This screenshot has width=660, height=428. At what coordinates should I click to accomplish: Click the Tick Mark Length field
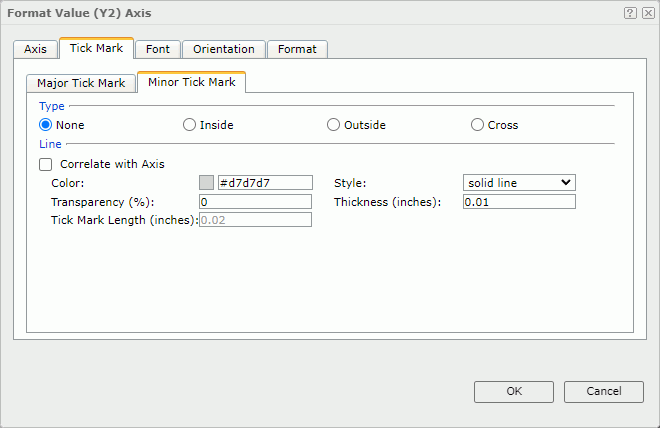tap(255, 220)
